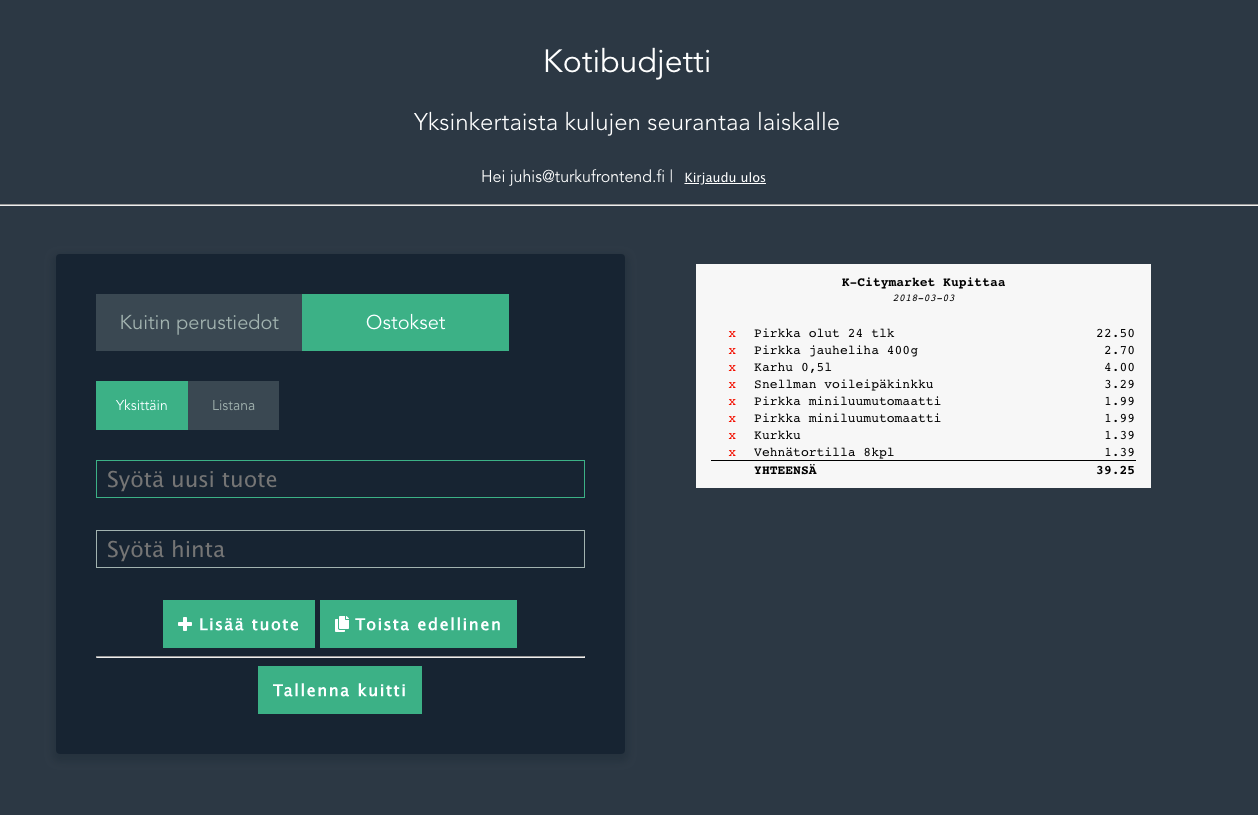Delete Pirkka olut 24 tlk using its red x
Screen dimensions: 1258x815
732,333
